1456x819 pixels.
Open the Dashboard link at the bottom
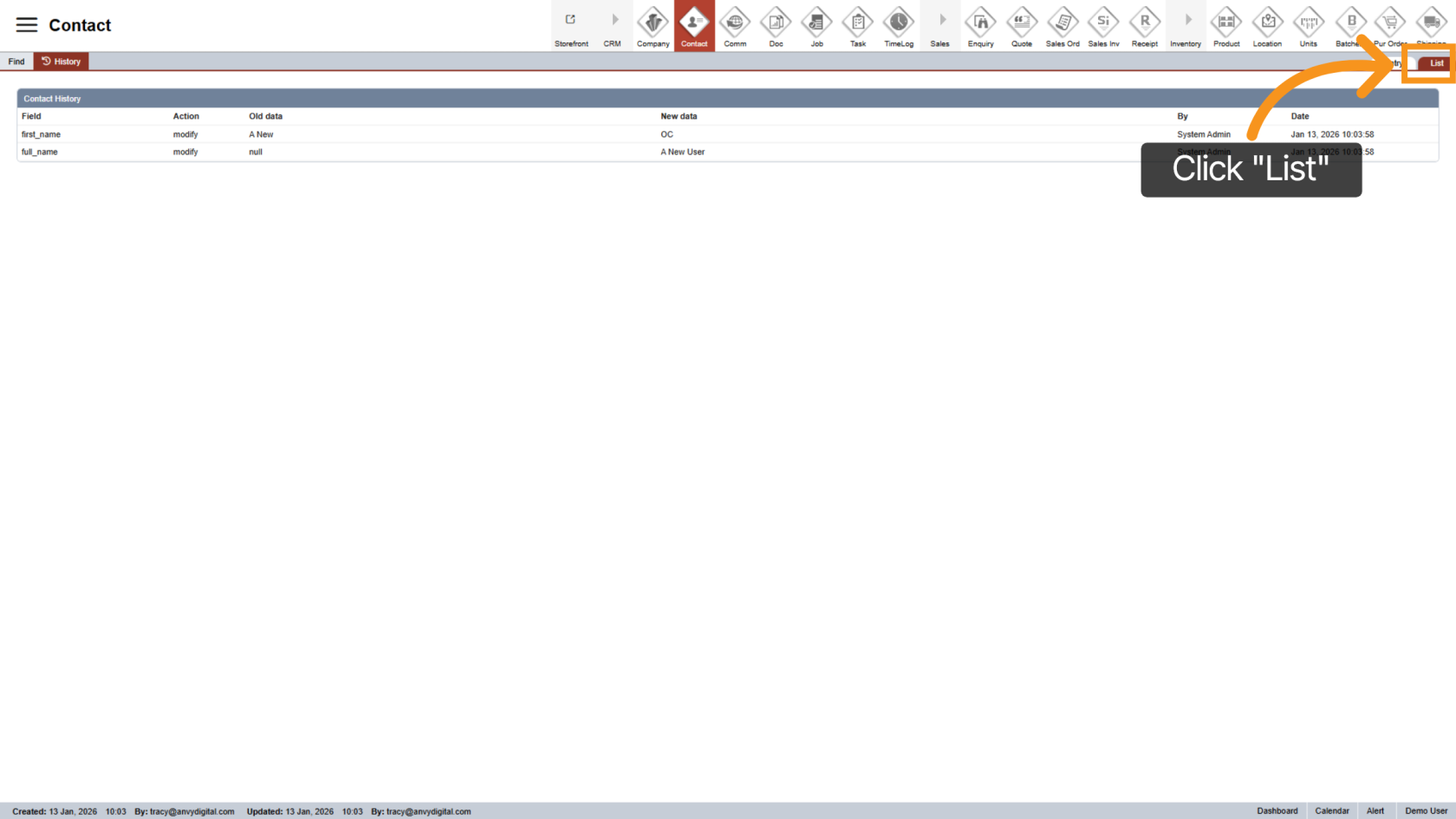tap(1277, 810)
